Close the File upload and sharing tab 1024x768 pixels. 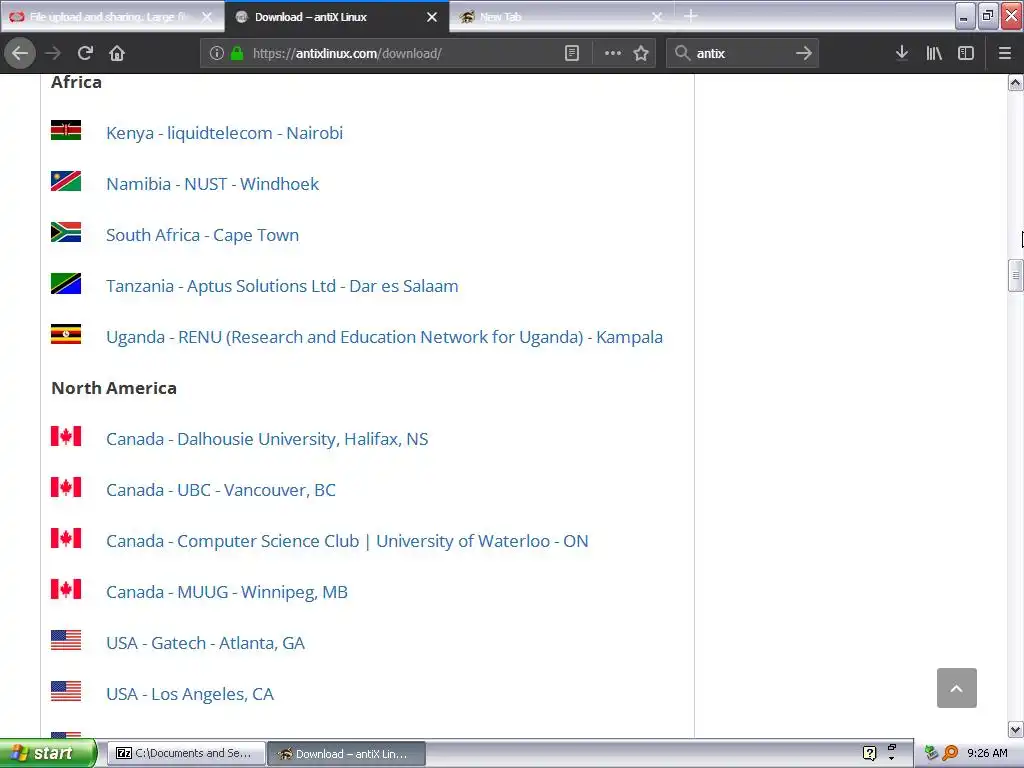pyautogui.click(x=206, y=17)
